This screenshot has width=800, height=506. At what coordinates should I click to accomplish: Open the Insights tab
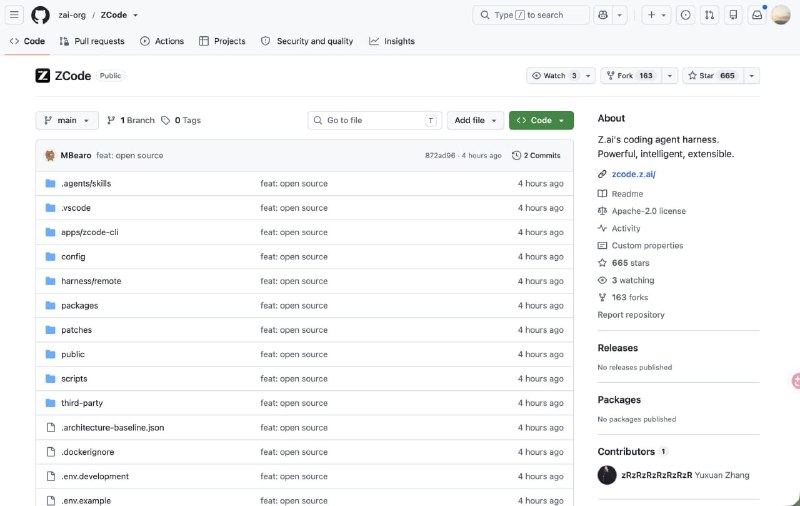click(392, 41)
